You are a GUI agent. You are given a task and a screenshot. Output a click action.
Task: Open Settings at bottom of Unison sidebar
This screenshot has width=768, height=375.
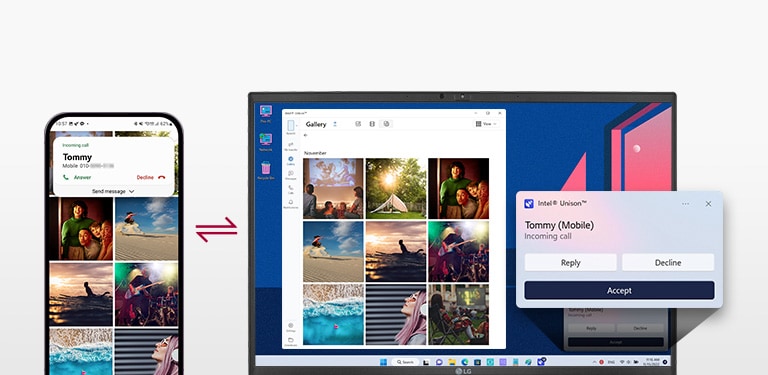click(291, 327)
